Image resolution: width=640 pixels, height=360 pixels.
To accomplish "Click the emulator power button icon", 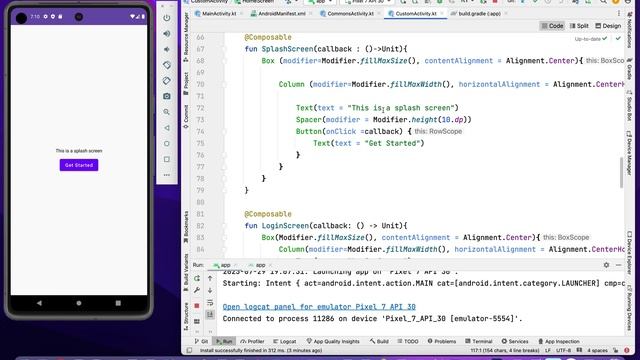I will (167, 18).
